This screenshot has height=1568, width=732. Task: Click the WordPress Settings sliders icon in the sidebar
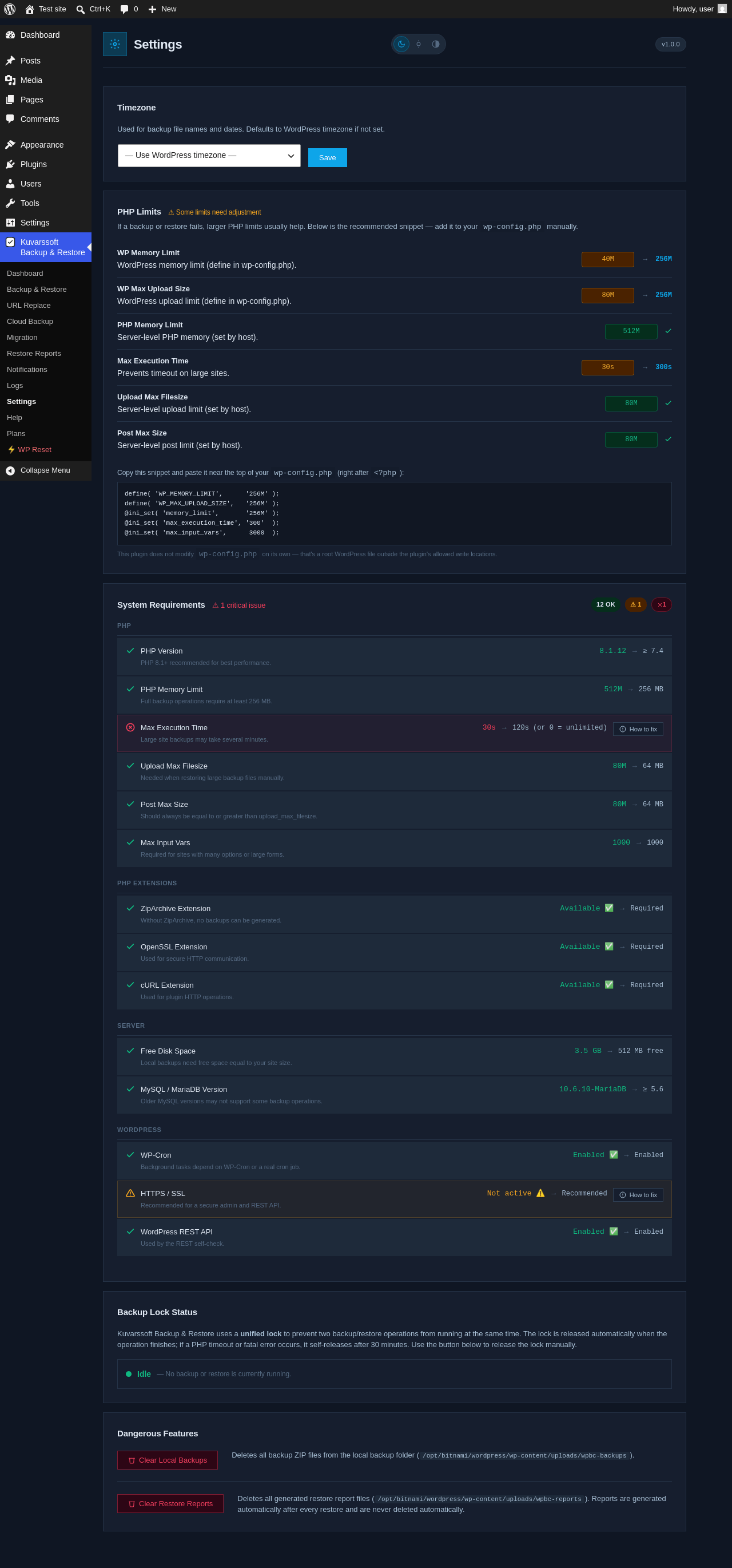point(10,222)
